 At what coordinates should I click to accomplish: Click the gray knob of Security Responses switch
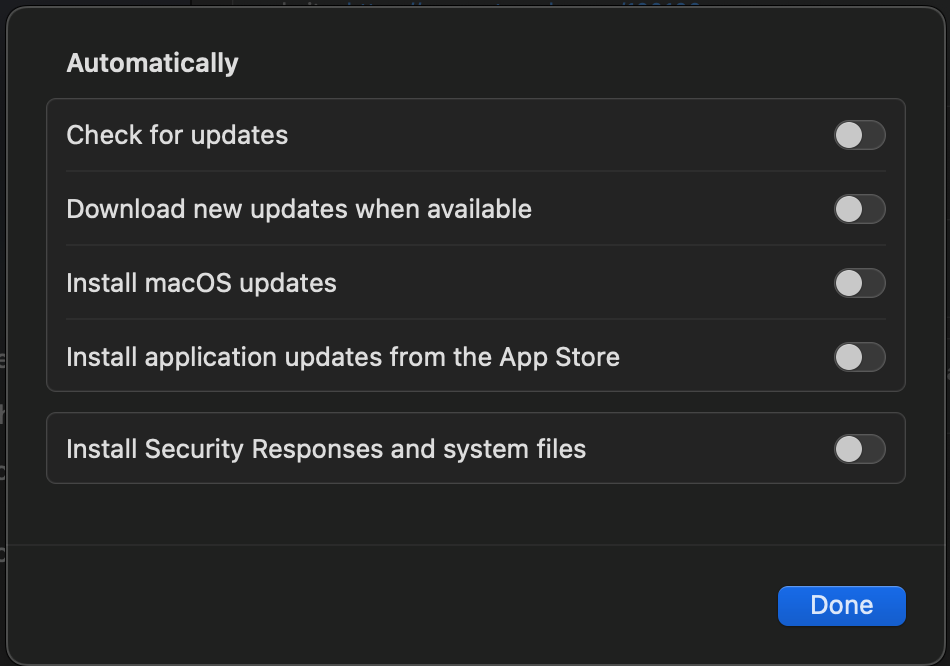pyautogui.click(x=849, y=449)
